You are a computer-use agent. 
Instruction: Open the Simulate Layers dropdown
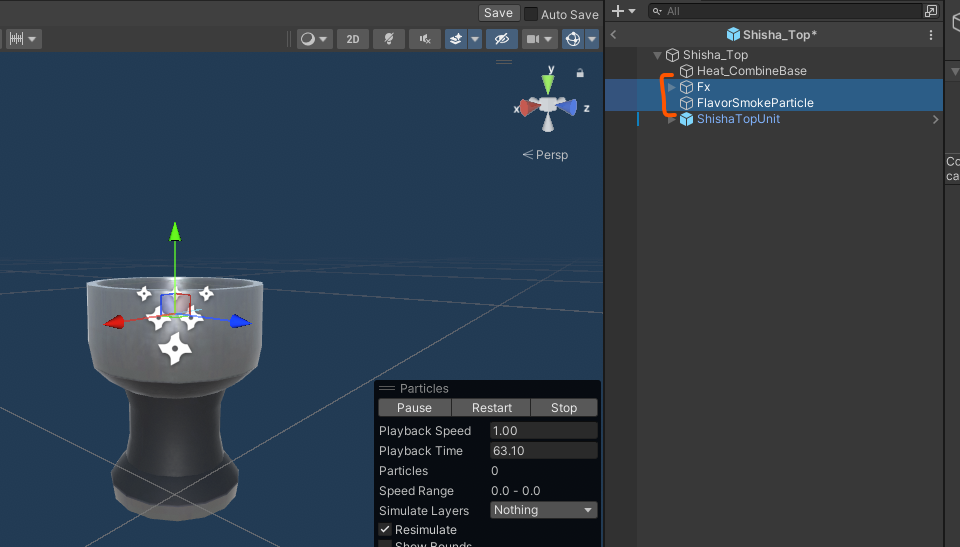click(x=544, y=510)
